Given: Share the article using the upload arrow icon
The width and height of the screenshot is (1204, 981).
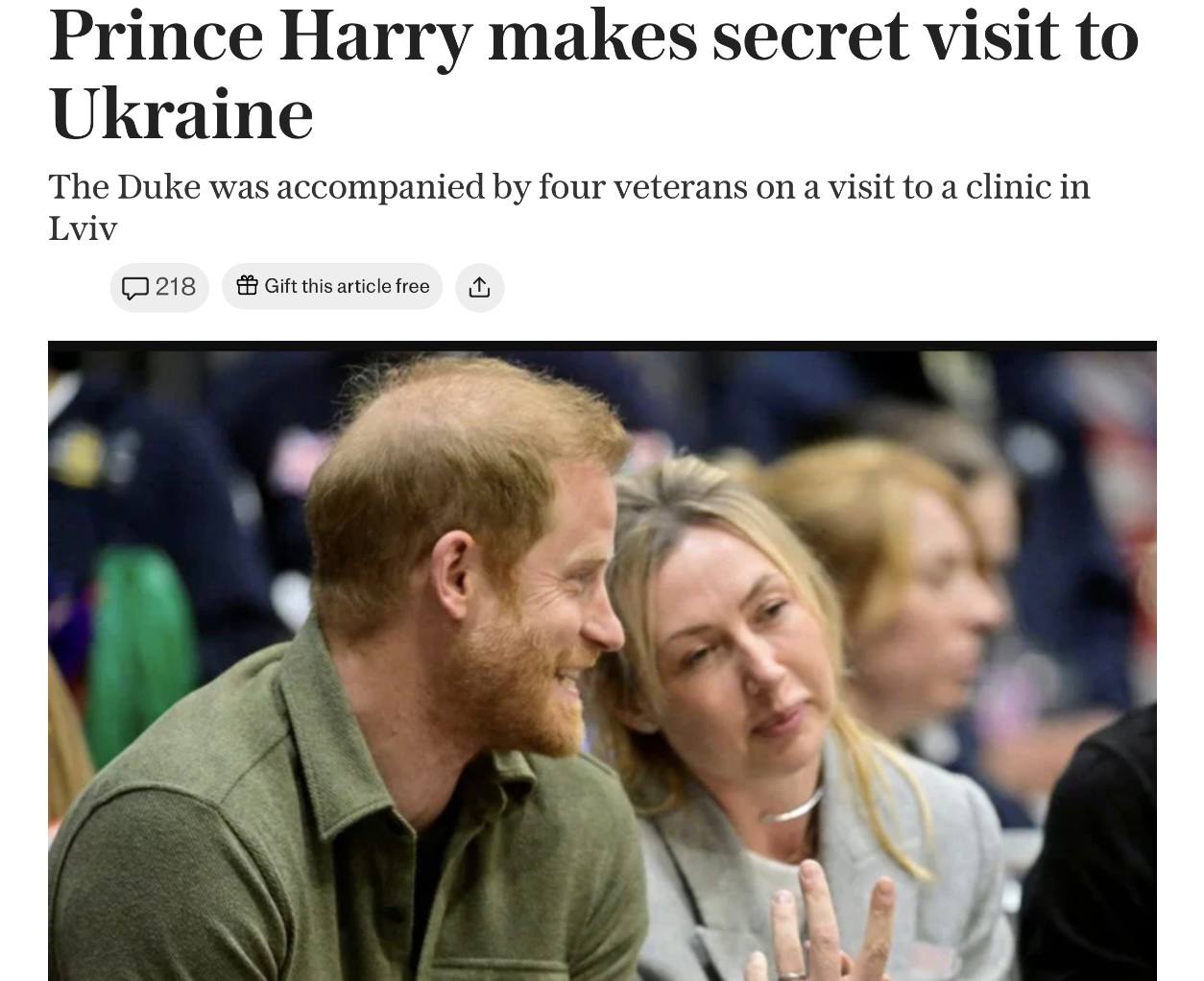Looking at the screenshot, I should 480,287.
